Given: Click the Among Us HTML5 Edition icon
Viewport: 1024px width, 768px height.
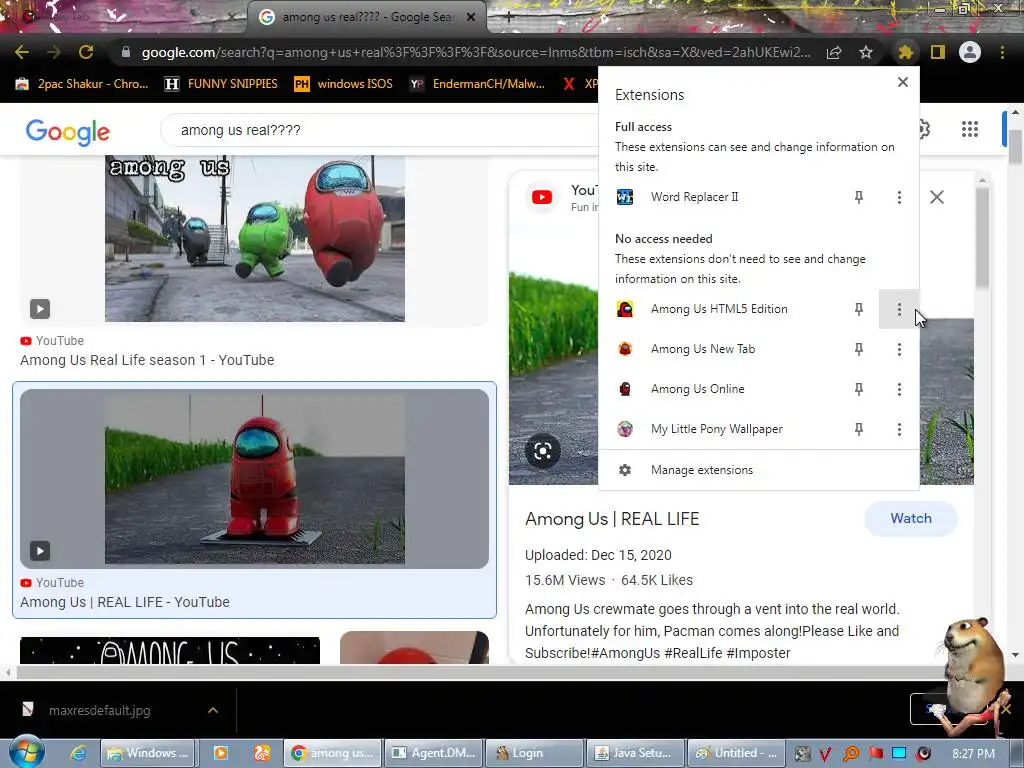Looking at the screenshot, I should coord(625,309).
